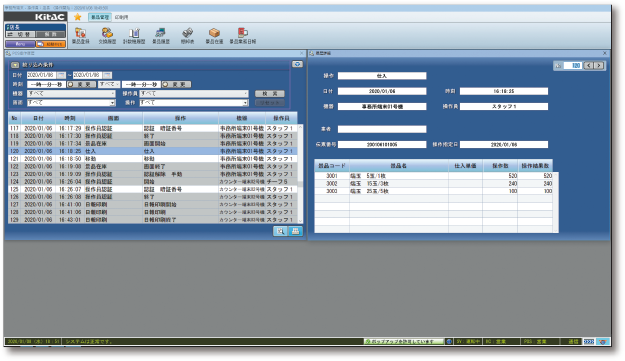This screenshot has height=361, width=625.
Task: Select parts row with quantity 100
Action: point(434,191)
